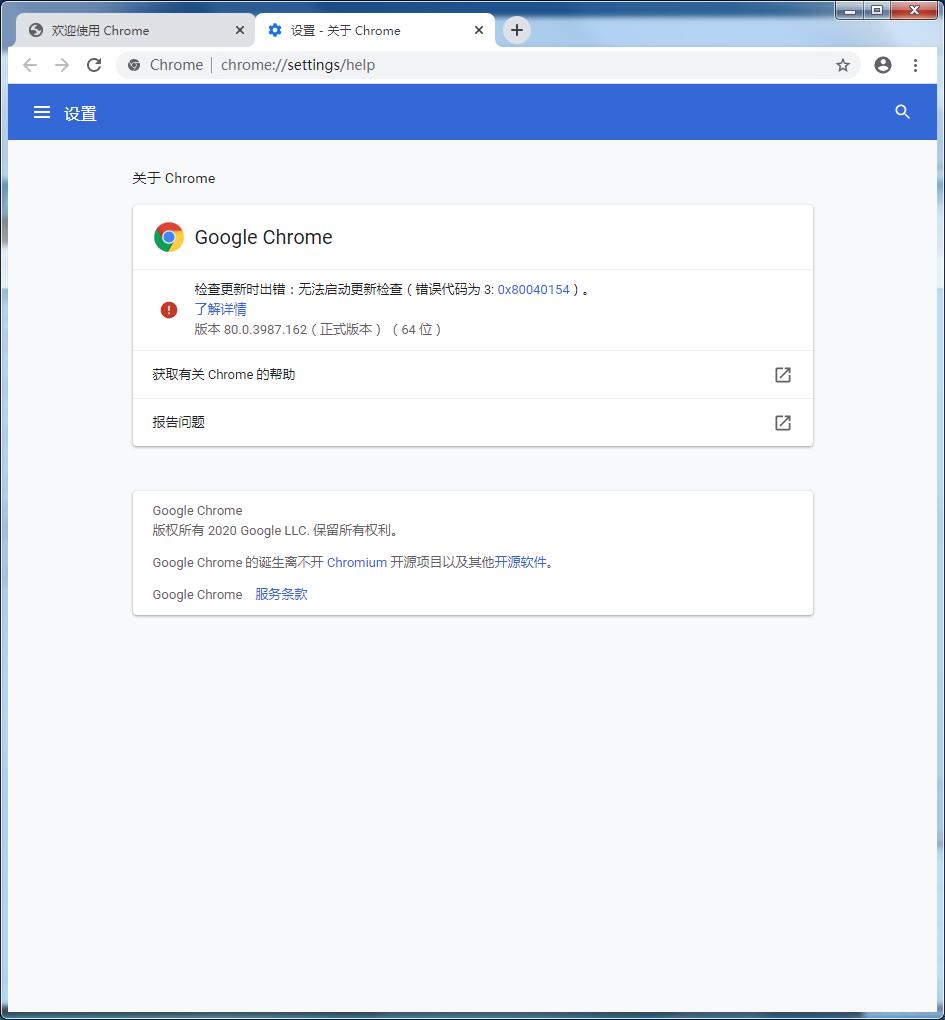Image resolution: width=945 pixels, height=1020 pixels.
Task: Open the 了解详情 link
Action: (x=220, y=309)
